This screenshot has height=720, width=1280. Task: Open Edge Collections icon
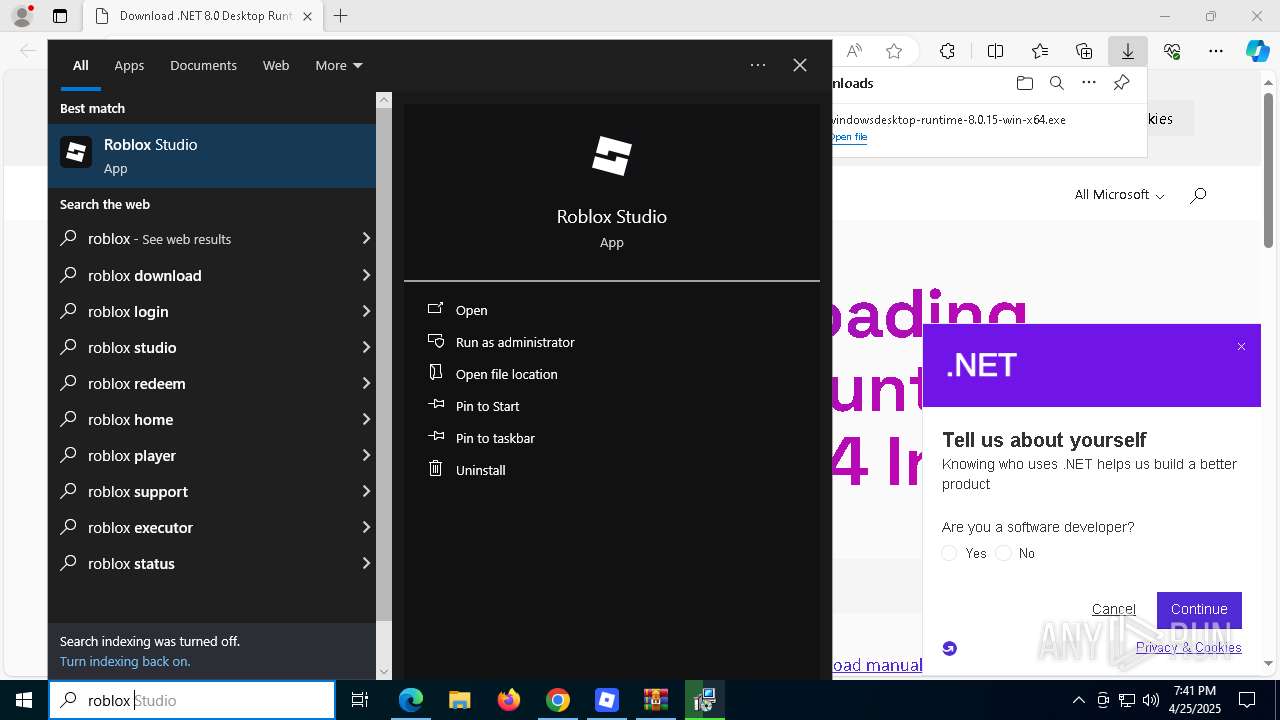click(1084, 51)
